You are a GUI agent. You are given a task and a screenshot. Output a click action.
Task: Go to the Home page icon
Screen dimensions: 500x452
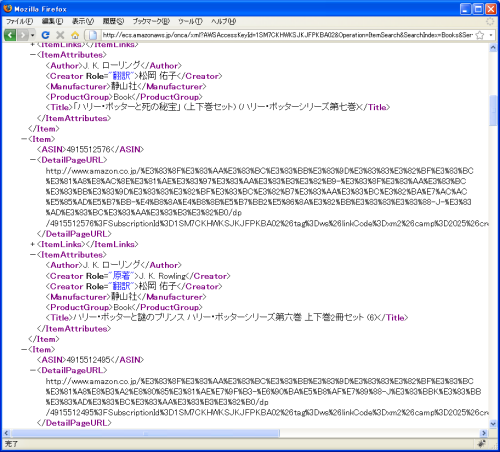pyautogui.click(x=75, y=35)
